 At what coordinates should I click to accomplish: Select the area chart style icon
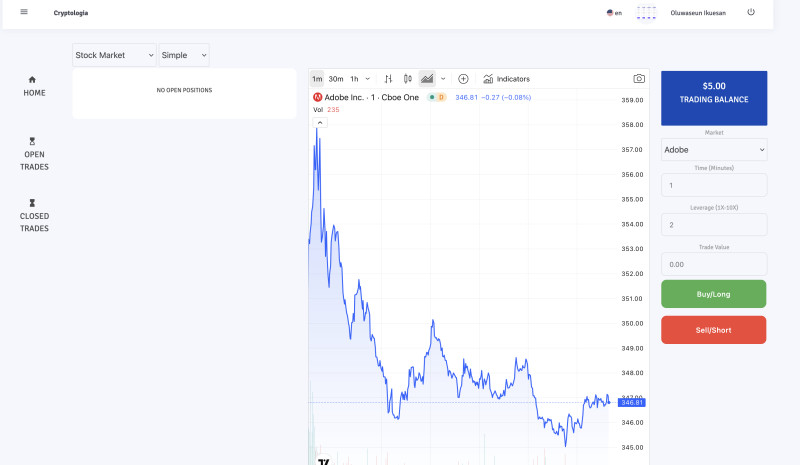coord(427,78)
